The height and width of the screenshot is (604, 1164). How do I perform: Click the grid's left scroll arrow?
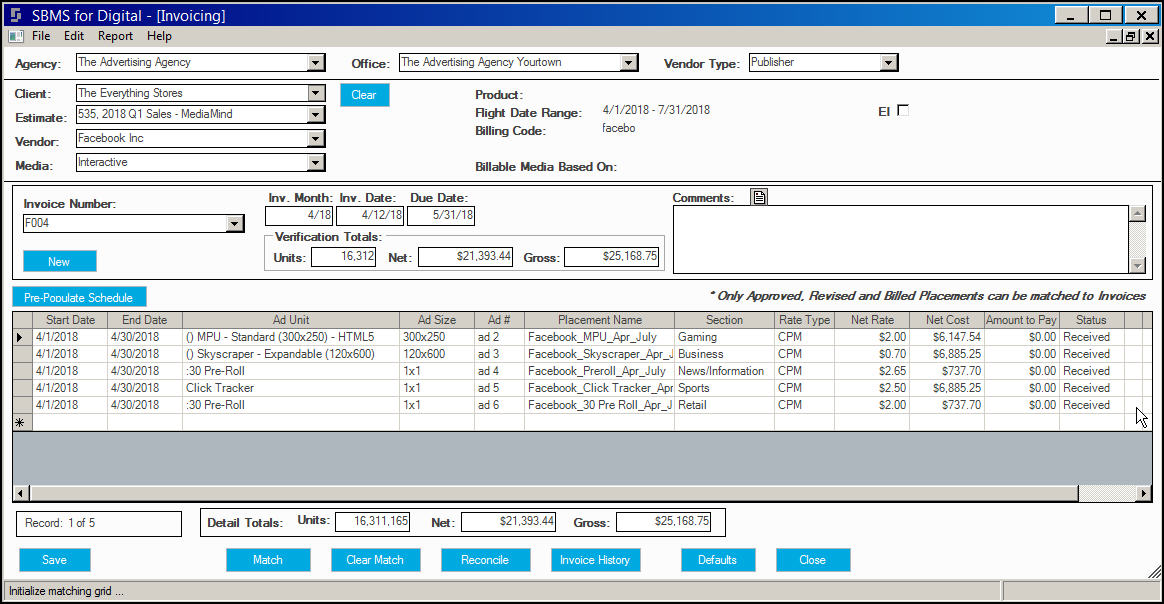tap(21, 493)
